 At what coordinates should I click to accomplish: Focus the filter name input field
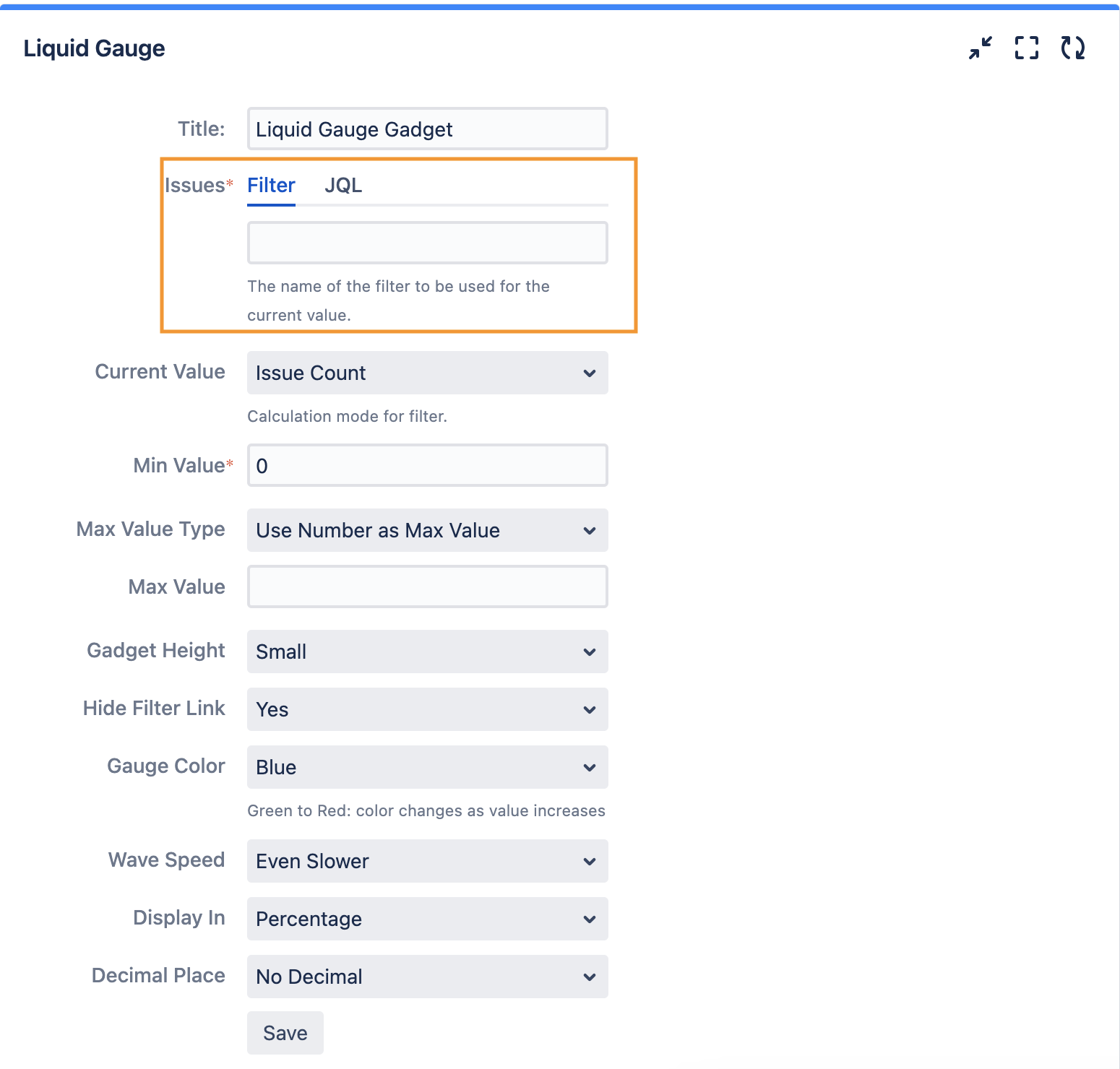(427, 243)
